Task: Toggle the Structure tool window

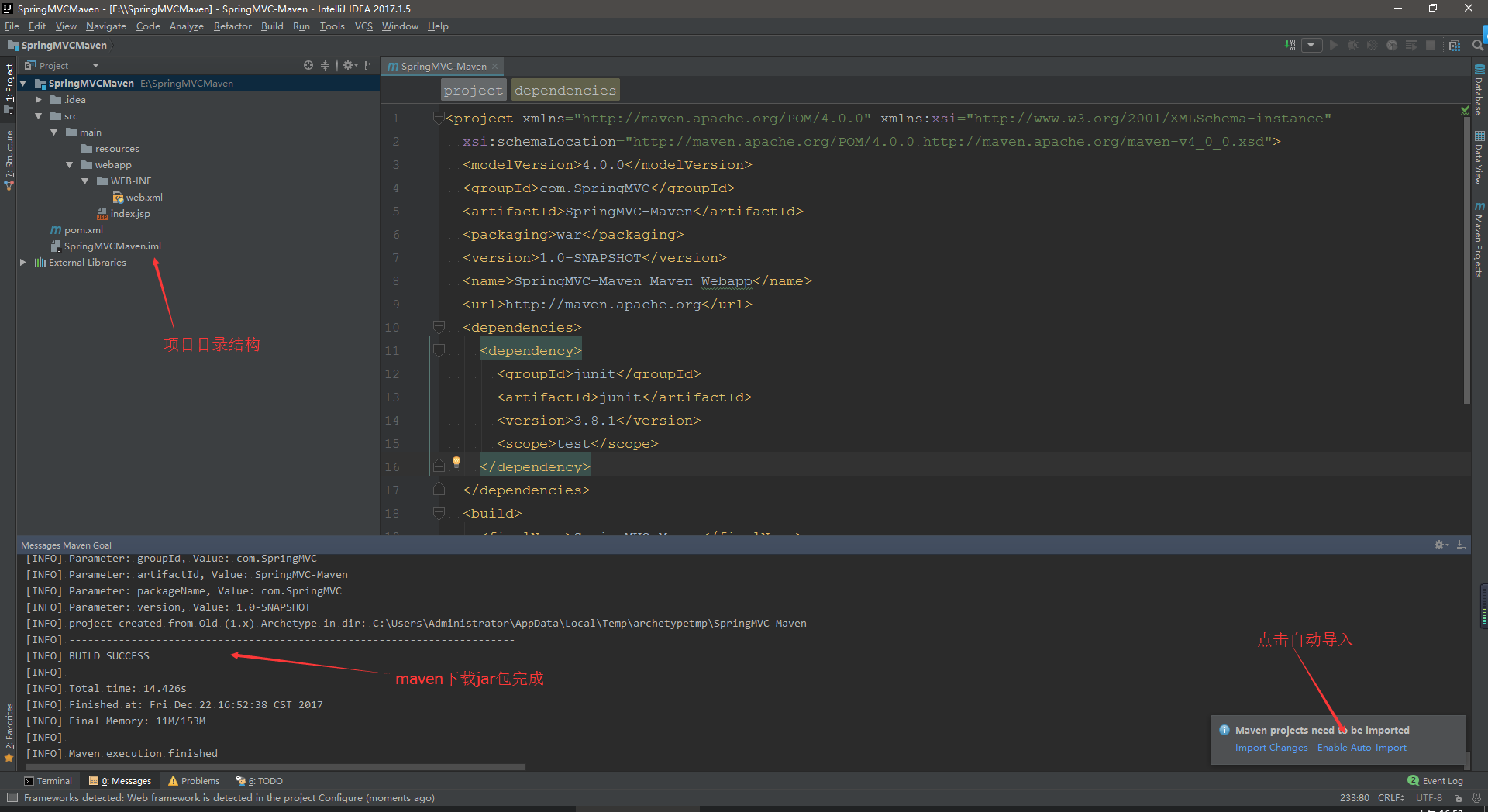Action: 9,161
